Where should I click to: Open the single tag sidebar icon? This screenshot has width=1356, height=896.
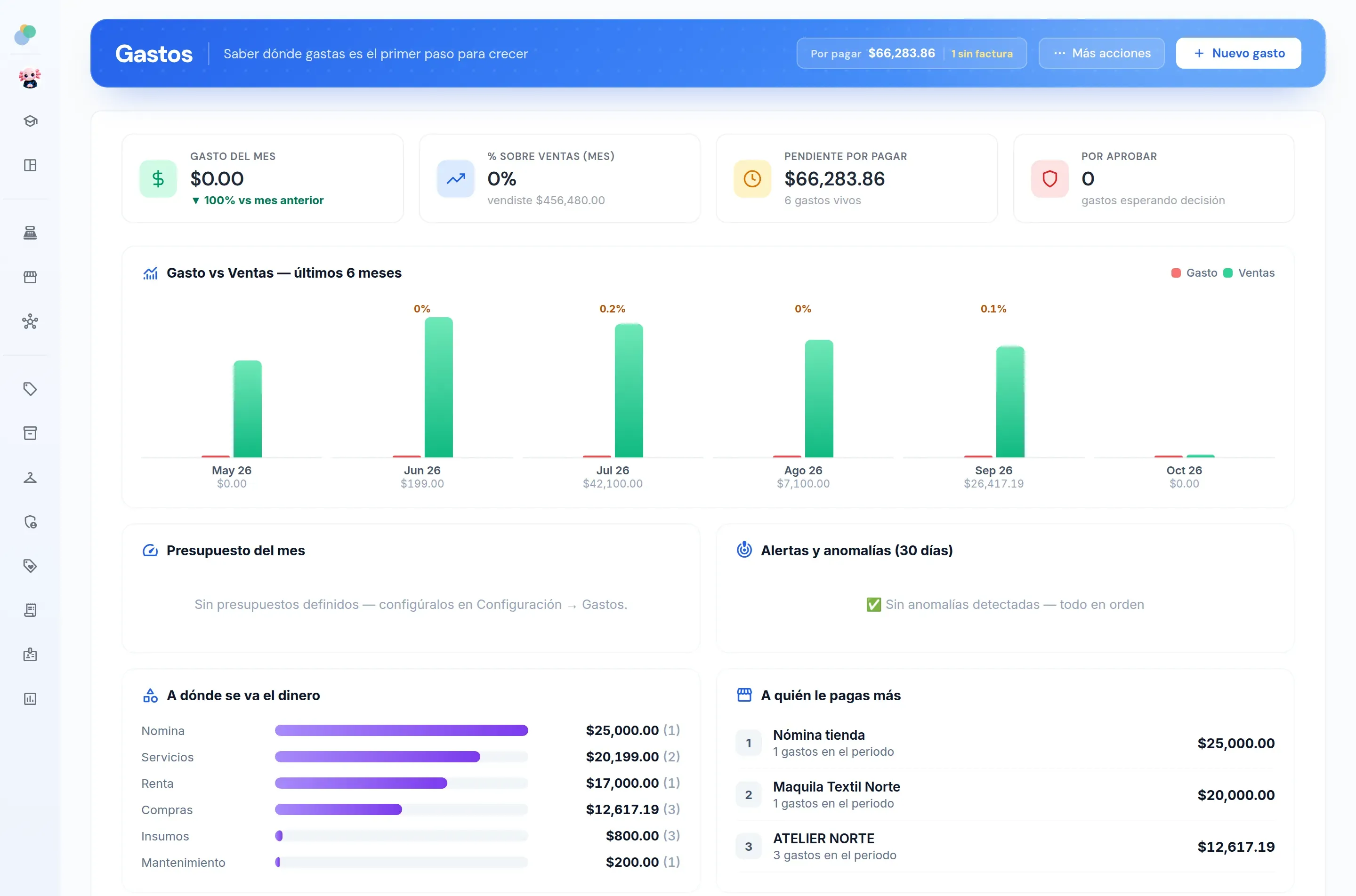tap(30, 389)
